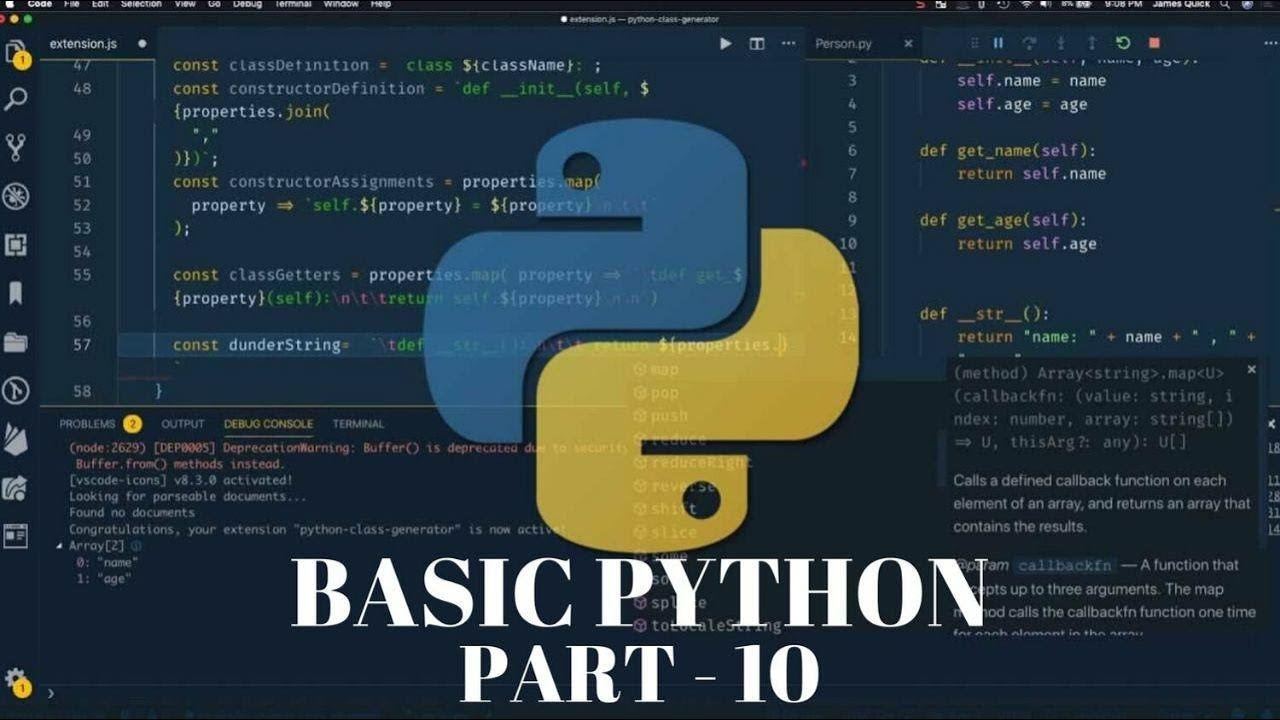Open the Window menu

coord(341,4)
